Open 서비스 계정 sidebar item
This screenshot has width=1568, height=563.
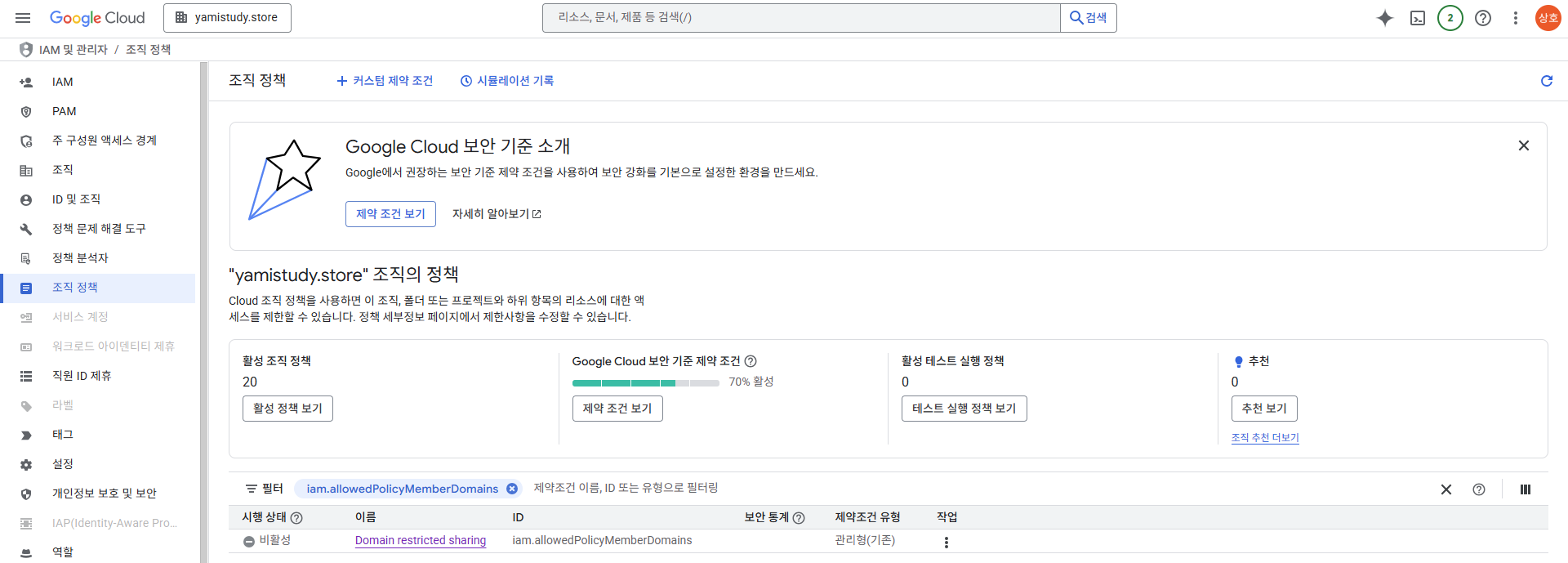(x=98, y=317)
